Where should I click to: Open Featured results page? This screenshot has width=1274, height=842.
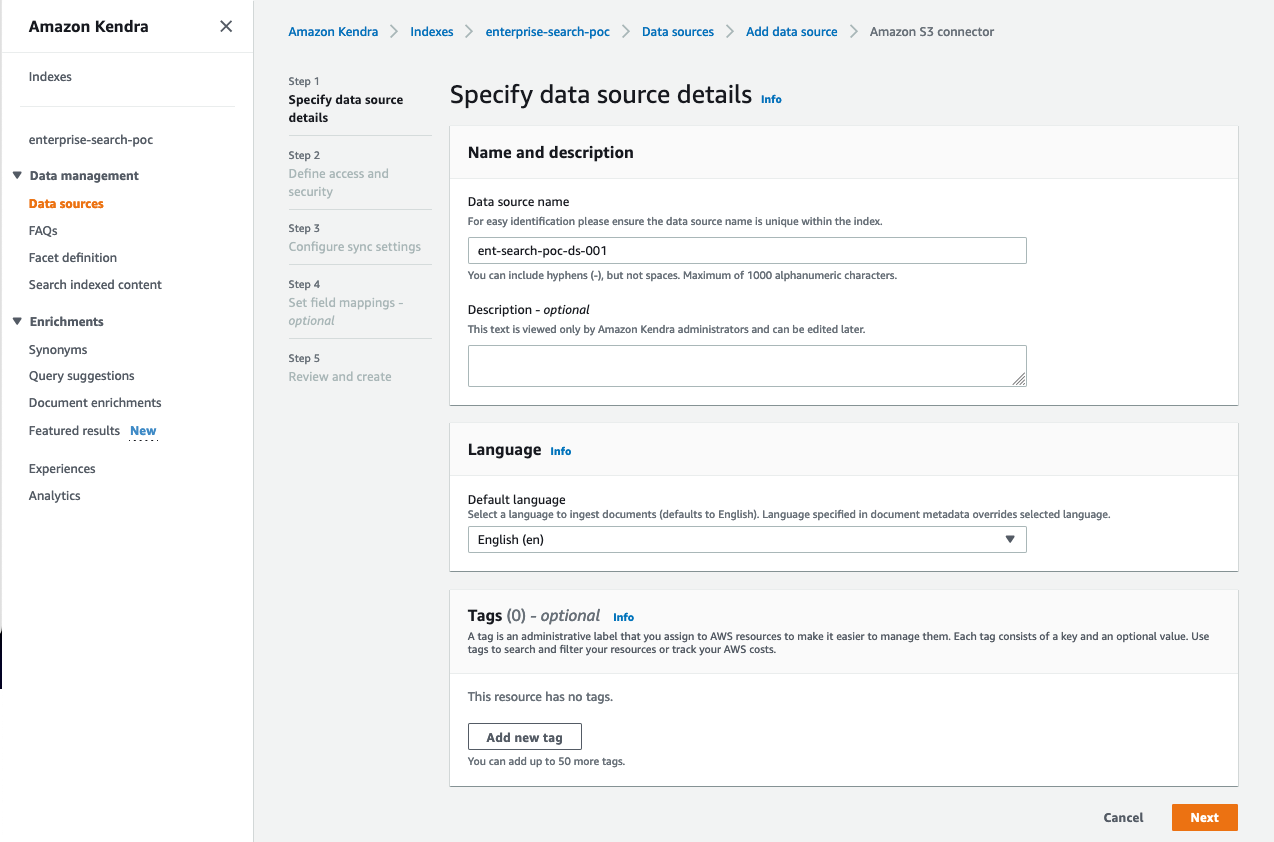[x=74, y=431]
